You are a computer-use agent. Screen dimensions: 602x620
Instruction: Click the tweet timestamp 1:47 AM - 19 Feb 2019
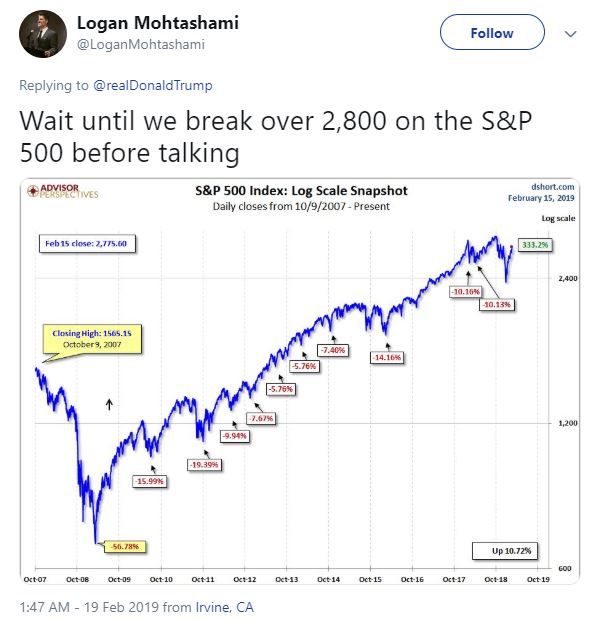92,604
